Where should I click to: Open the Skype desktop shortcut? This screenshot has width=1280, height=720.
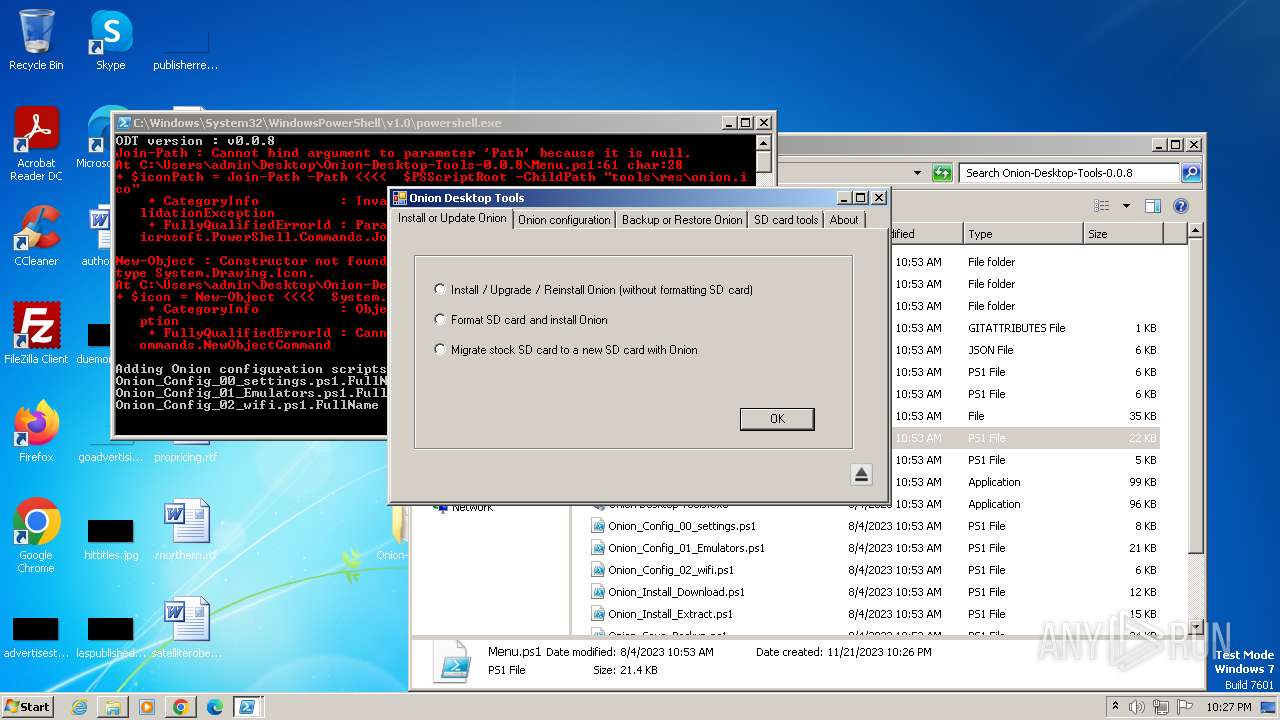pyautogui.click(x=110, y=40)
